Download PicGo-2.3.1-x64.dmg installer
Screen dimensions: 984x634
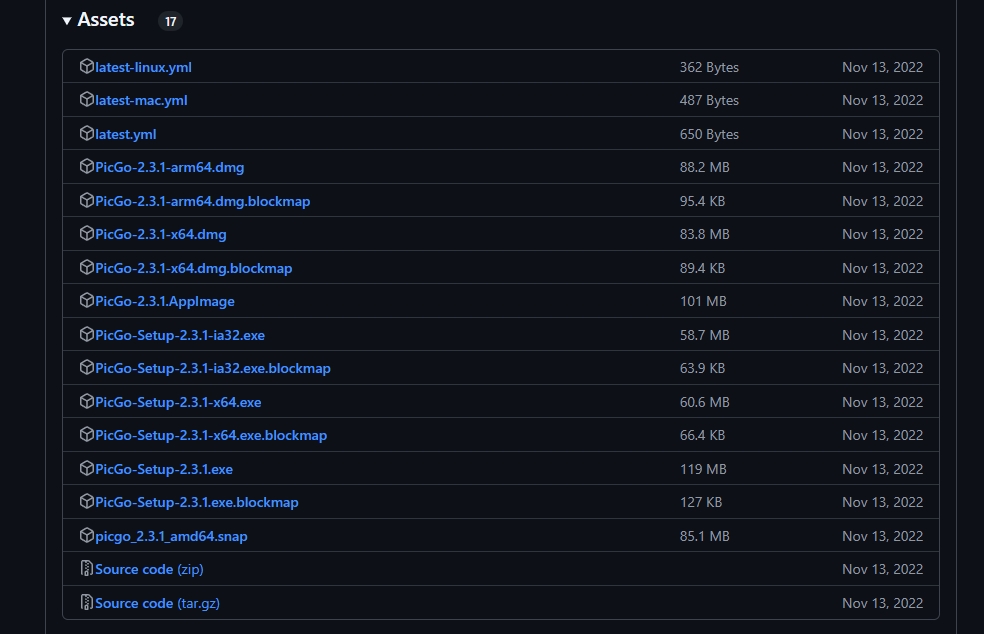point(161,234)
